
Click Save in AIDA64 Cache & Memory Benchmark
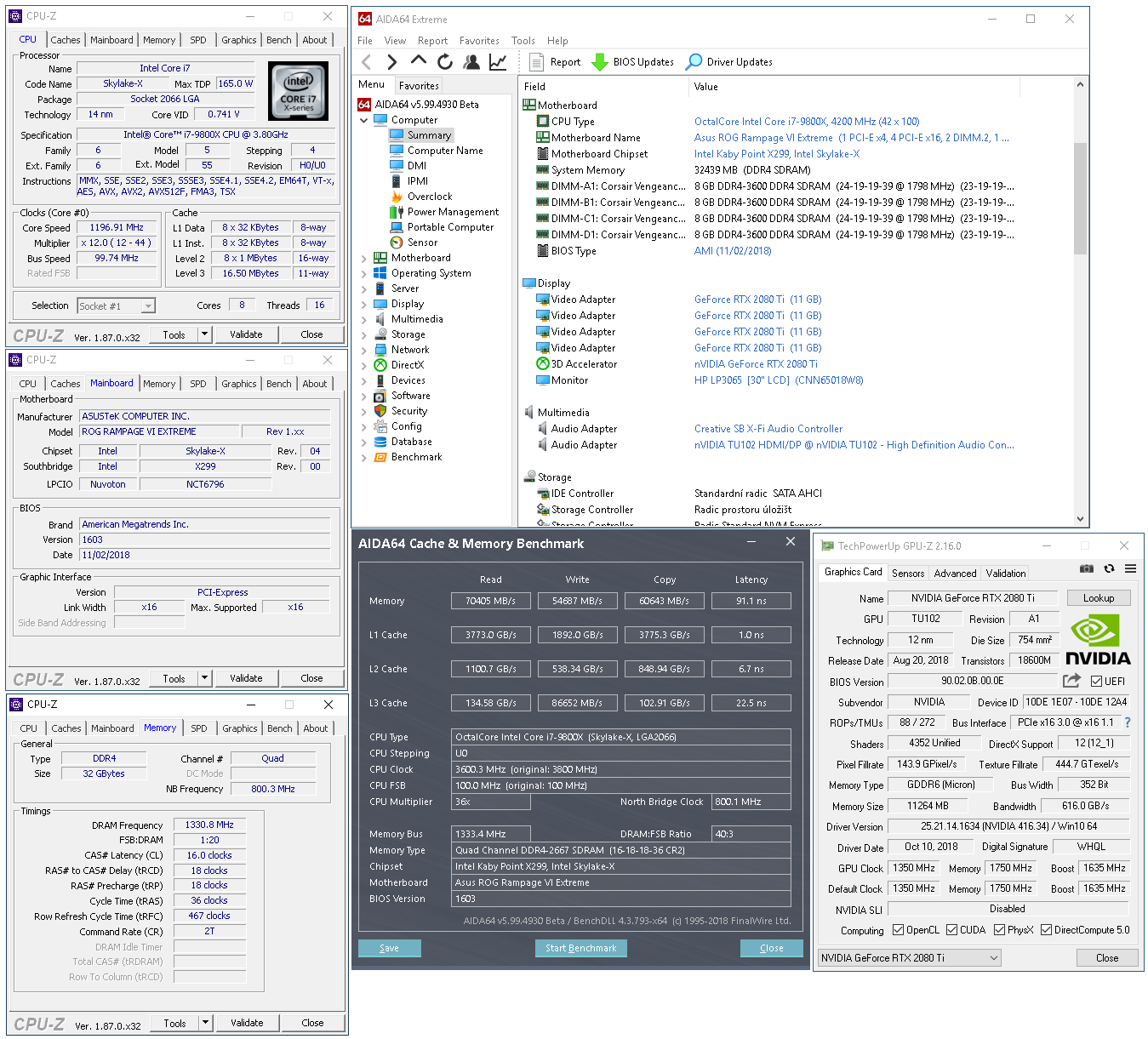tap(389, 948)
